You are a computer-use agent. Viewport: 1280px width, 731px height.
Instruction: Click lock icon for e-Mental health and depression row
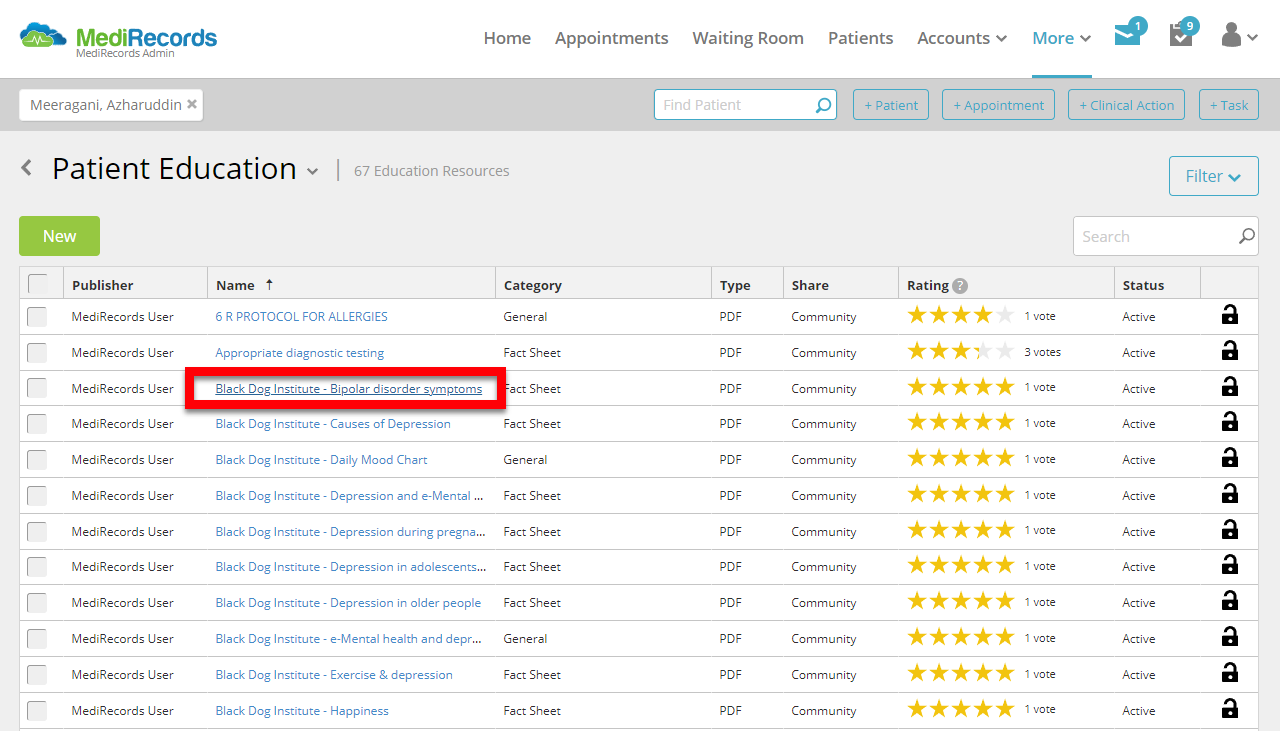click(x=1230, y=637)
